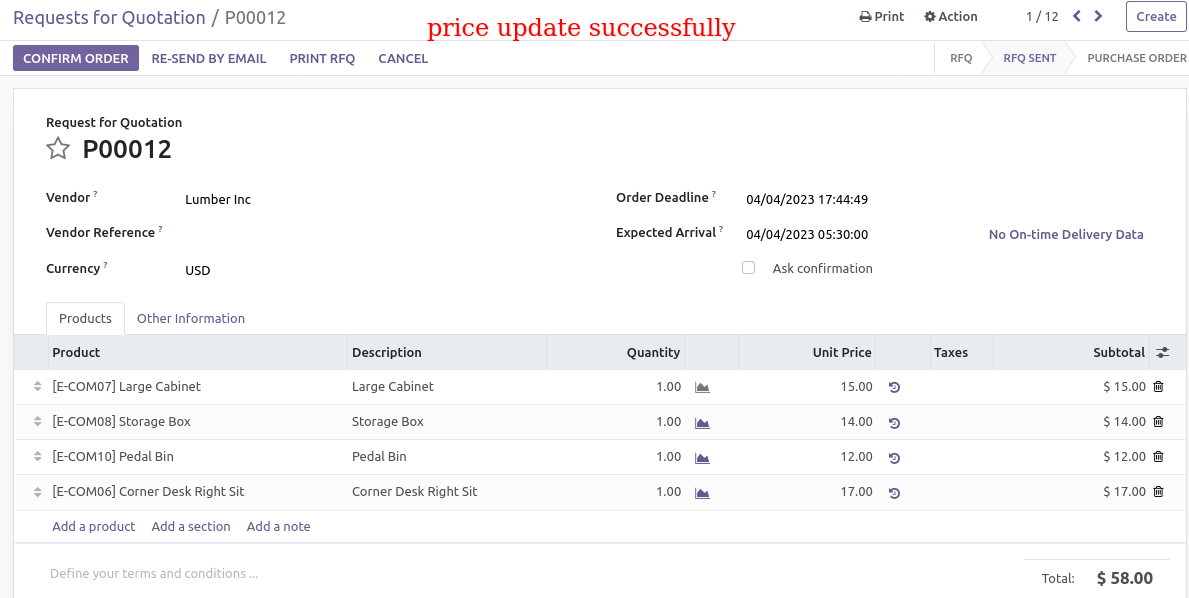Go to previous record arrow
Viewport: 1189px width, 598px height.
[1077, 16]
